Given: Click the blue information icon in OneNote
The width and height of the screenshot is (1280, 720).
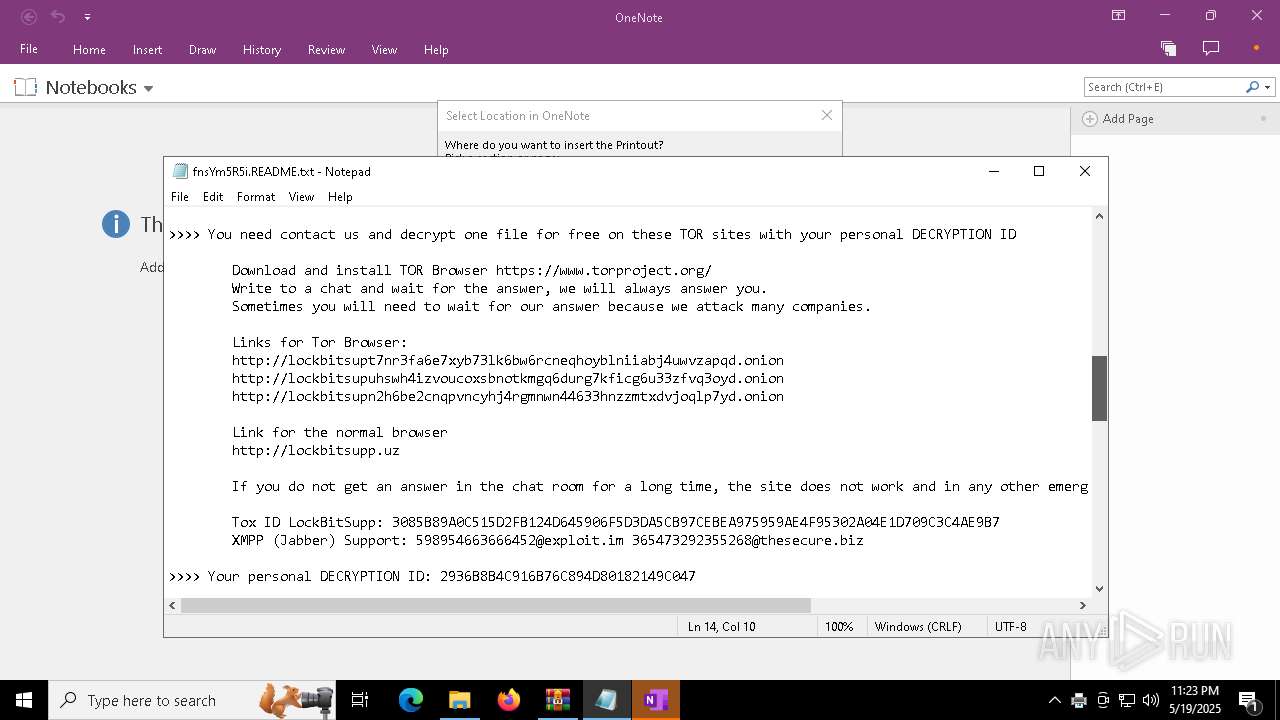Looking at the screenshot, I should click(x=116, y=224).
